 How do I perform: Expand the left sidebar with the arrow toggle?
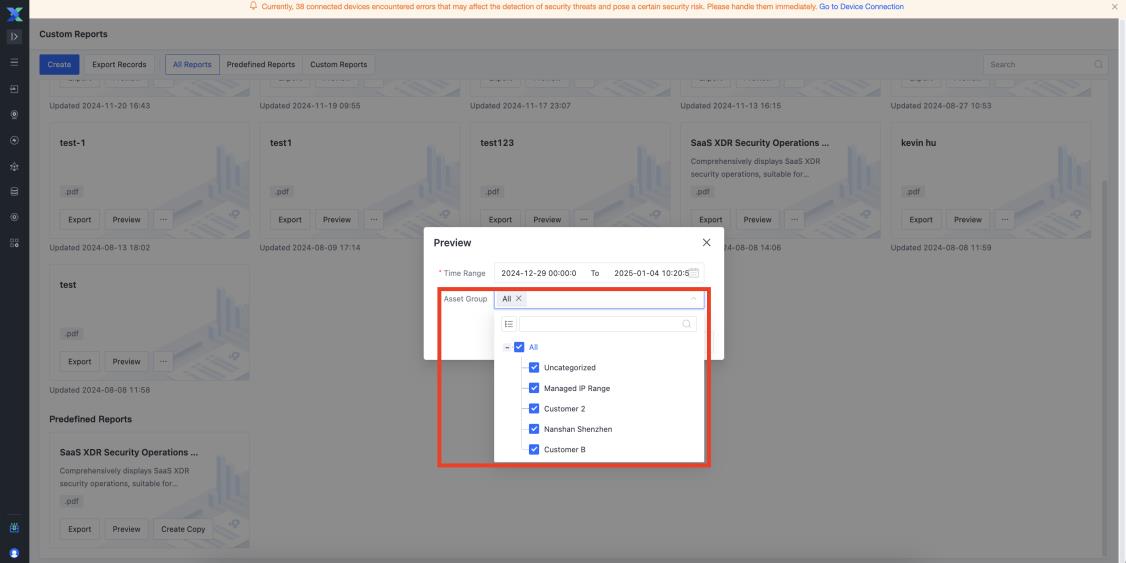click(x=14, y=37)
